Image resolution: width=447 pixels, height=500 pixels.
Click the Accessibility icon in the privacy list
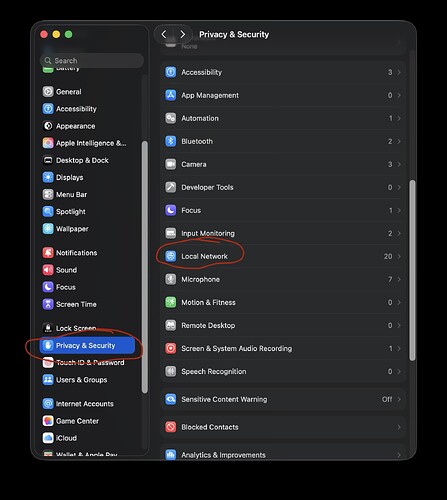171,72
